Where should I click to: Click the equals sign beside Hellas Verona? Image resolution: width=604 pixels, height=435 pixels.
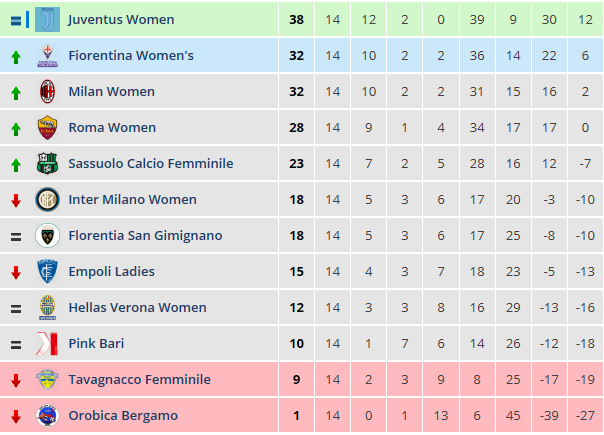(x=15, y=308)
